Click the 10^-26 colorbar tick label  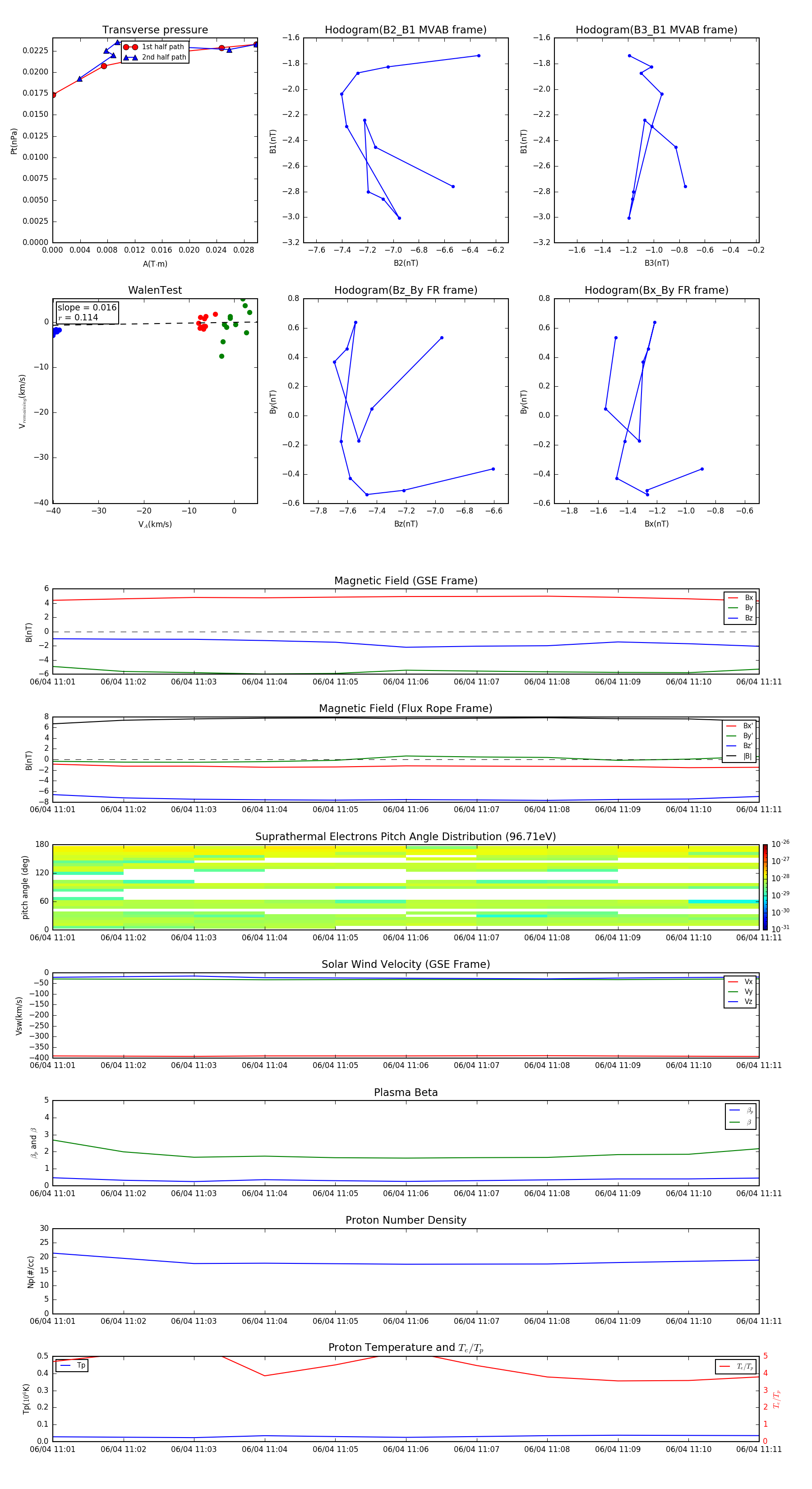click(x=780, y=844)
